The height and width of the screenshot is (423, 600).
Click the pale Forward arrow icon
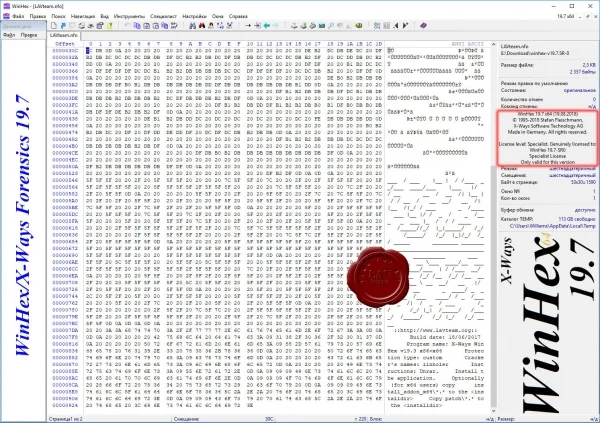tap(276, 26)
